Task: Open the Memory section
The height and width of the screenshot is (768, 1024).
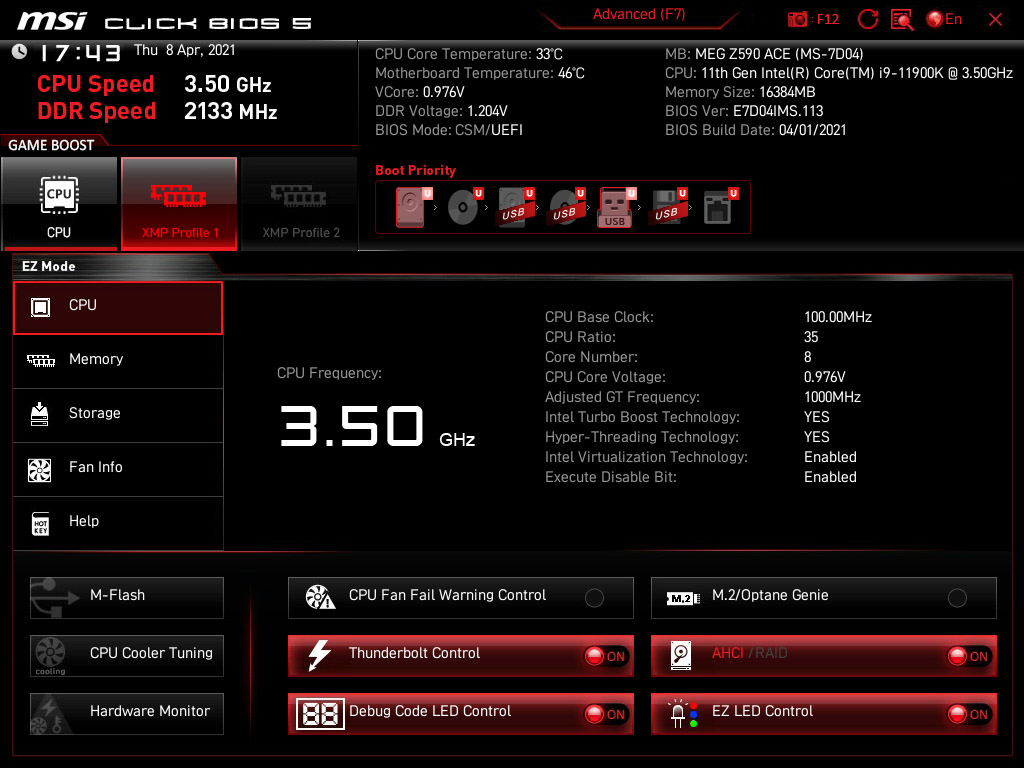Action: (x=118, y=361)
